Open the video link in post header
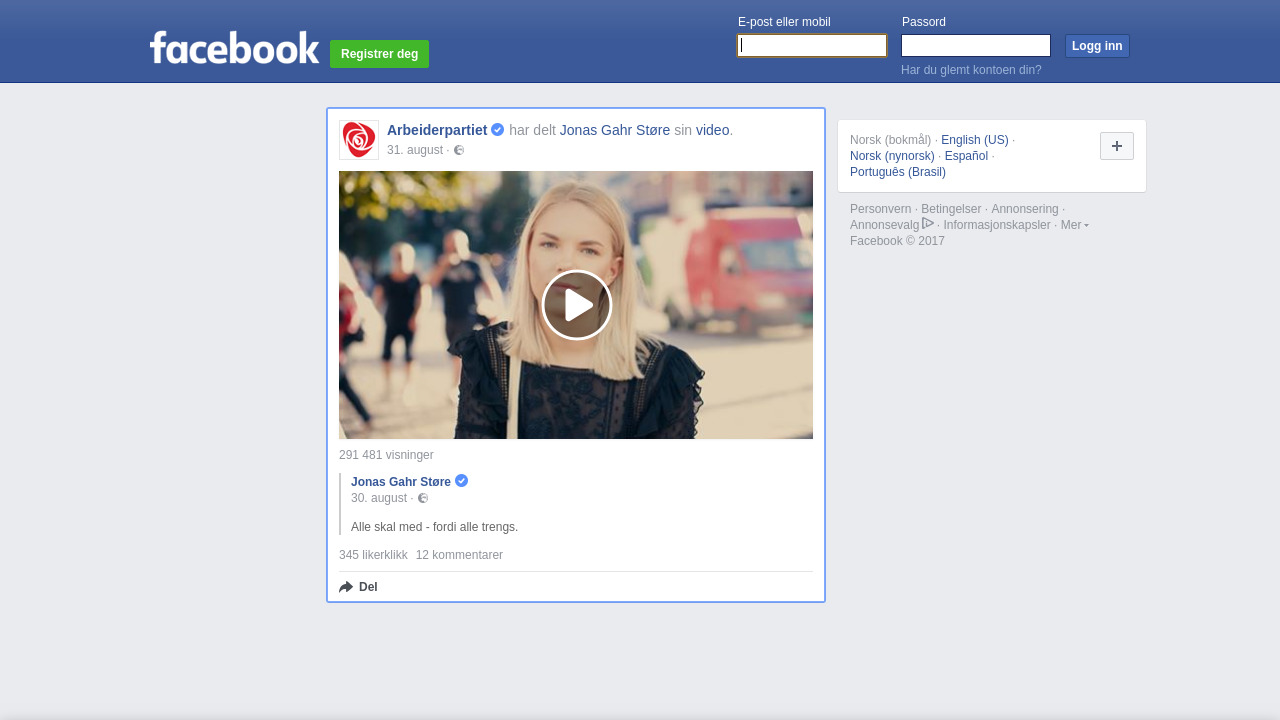The width and height of the screenshot is (1280, 720). [x=712, y=130]
